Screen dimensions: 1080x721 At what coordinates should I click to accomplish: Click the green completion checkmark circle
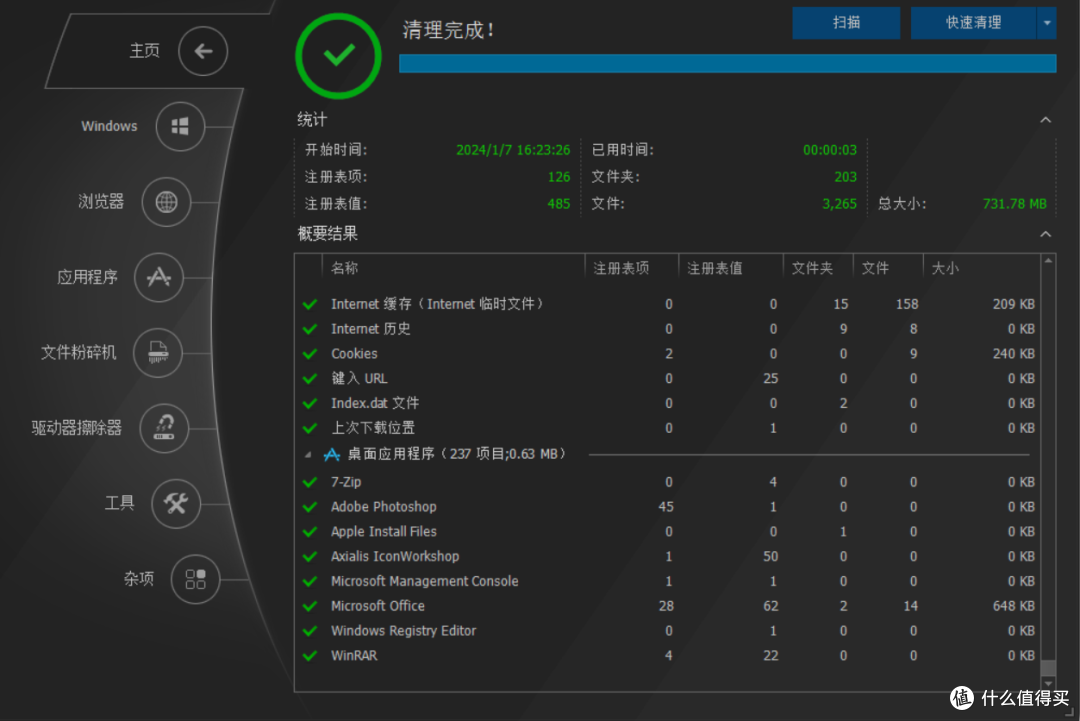[x=338, y=56]
